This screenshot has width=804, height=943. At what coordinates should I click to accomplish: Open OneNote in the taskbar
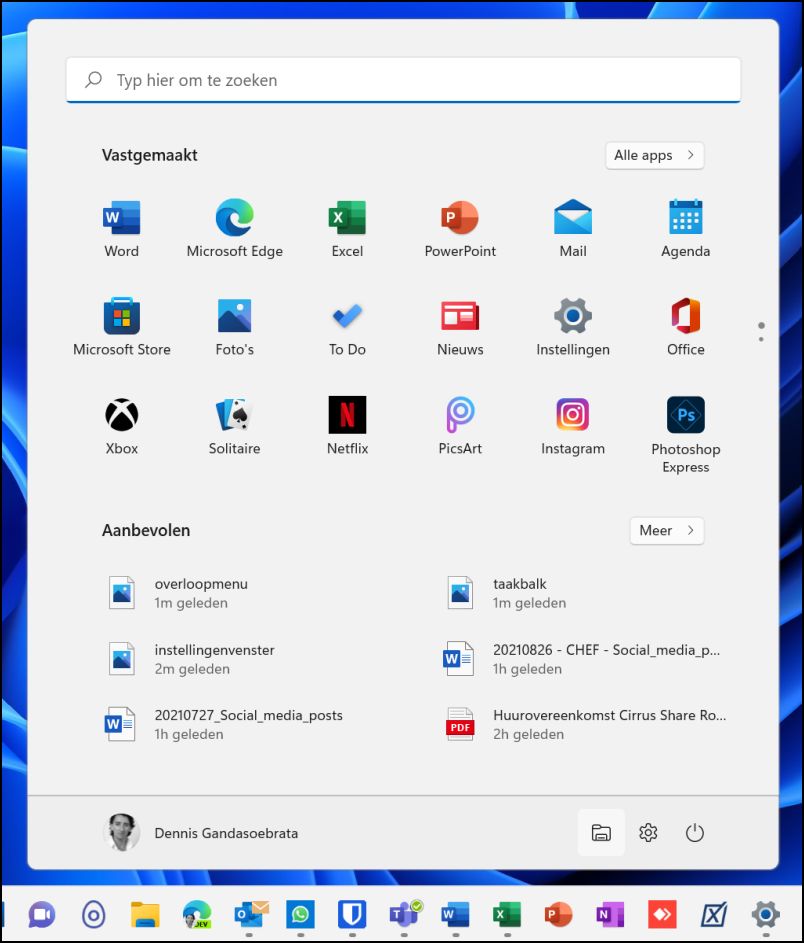click(x=610, y=915)
